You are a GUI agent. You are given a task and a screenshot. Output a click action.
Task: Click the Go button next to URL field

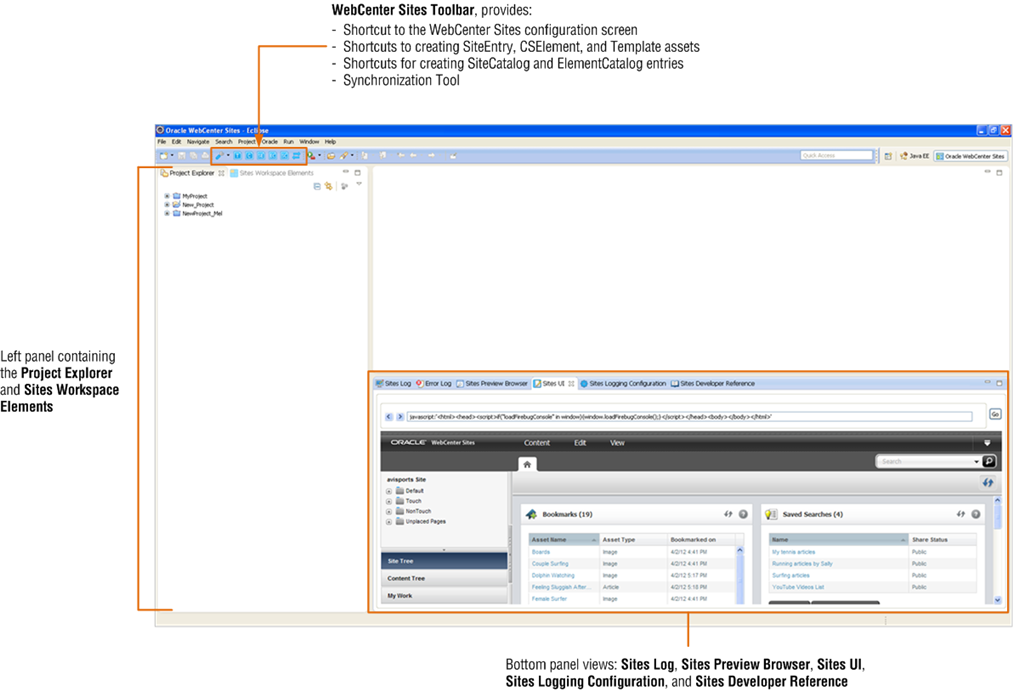tap(995, 414)
